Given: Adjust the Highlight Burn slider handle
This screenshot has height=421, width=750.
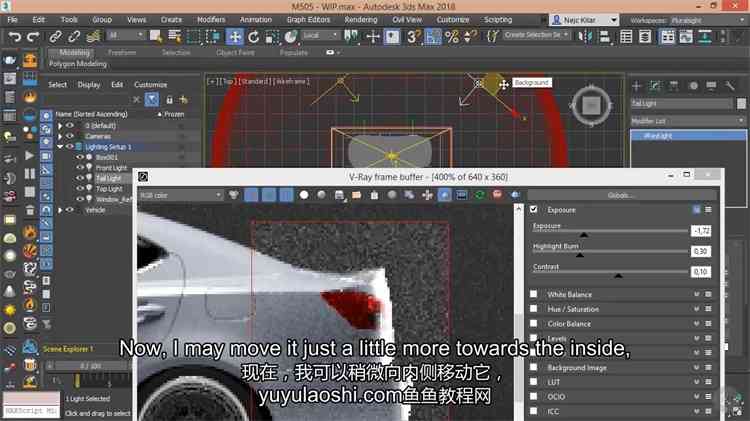Looking at the screenshot, I should click(x=580, y=255).
